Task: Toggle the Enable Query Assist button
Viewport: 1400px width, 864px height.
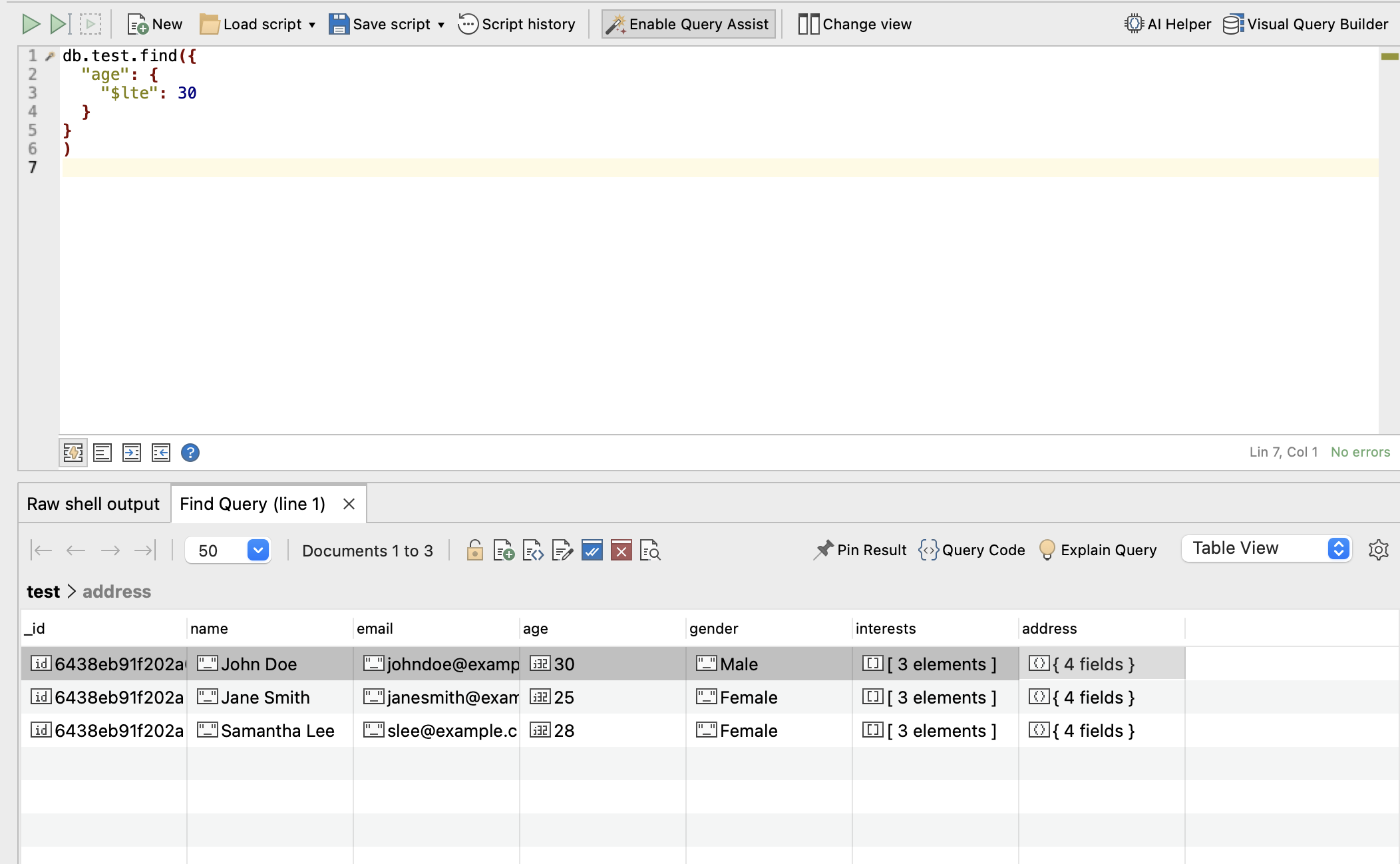Action: pyautogui.click(x=688, y=24)
